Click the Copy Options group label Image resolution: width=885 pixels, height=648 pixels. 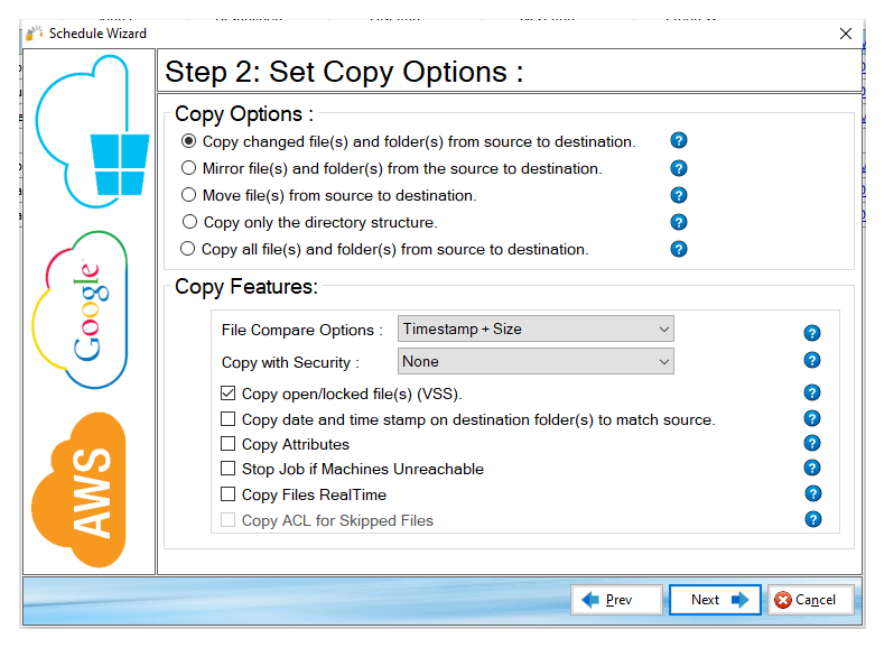click(244, 114)
